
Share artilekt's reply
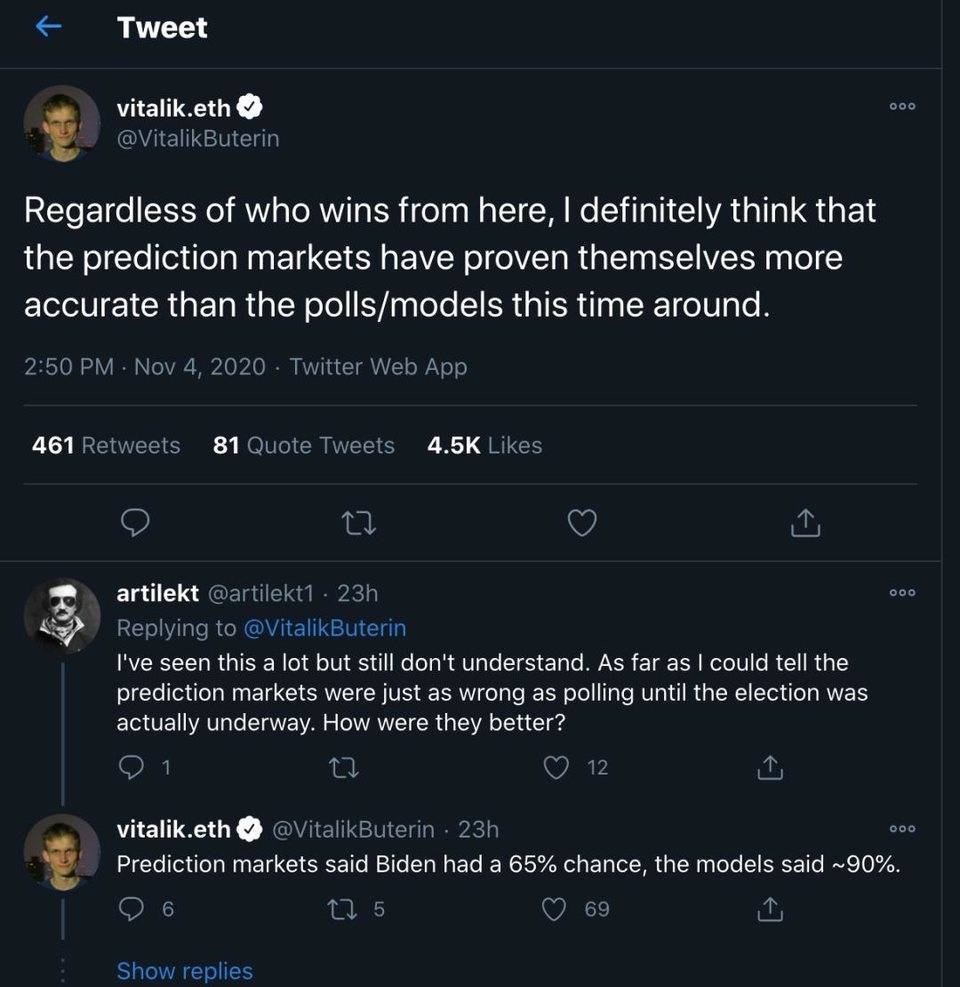click(x=770, y=767)
